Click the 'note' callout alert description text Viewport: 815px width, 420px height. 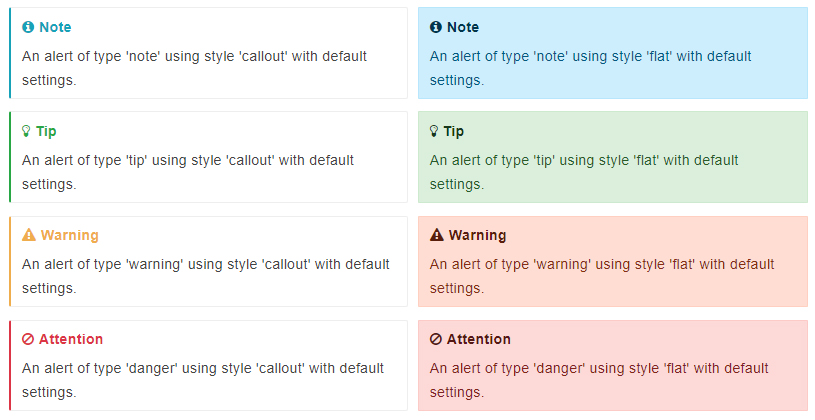(x=194, y=68)
